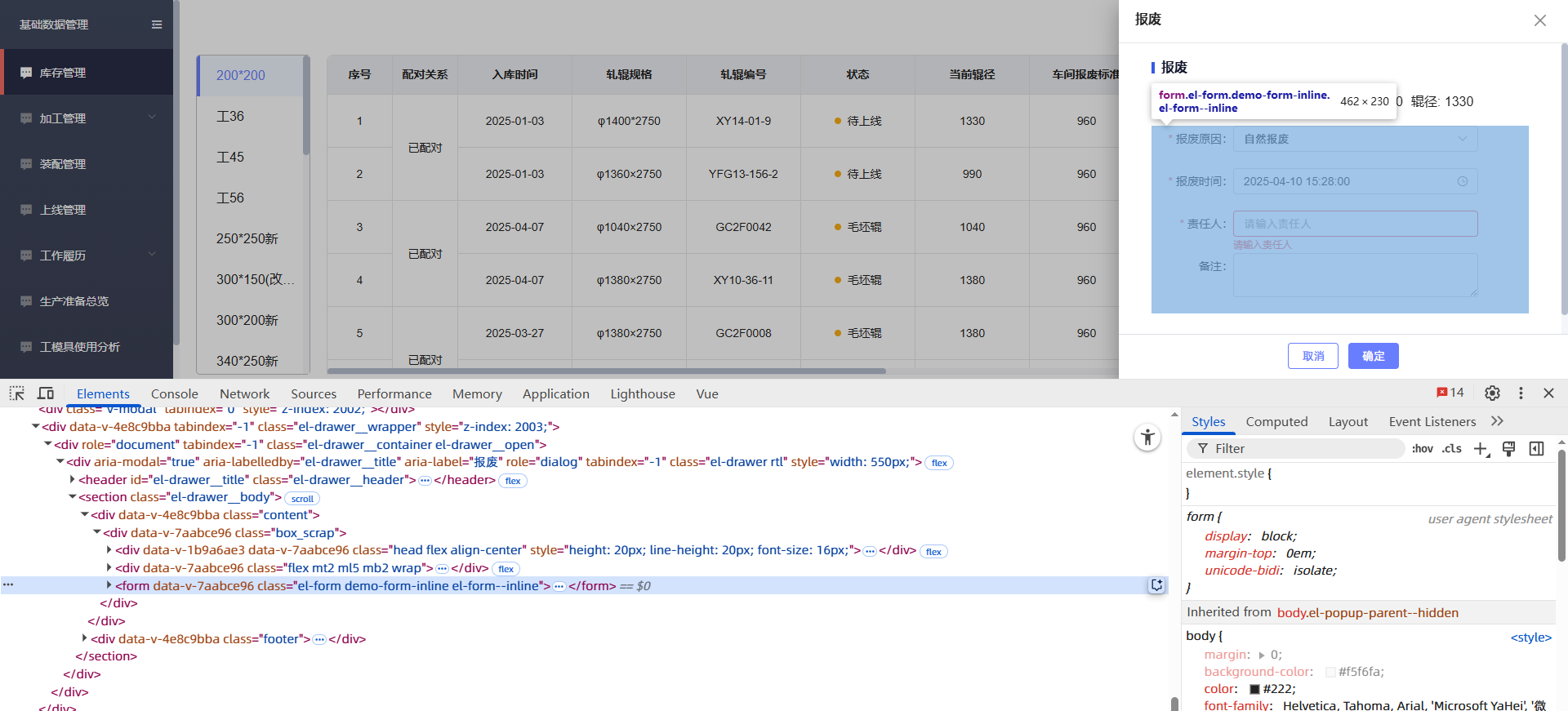The width and height of the screenshot is (1568, 711).
Task: Switch to the Network tab
Action: click(x=244, y=393)
